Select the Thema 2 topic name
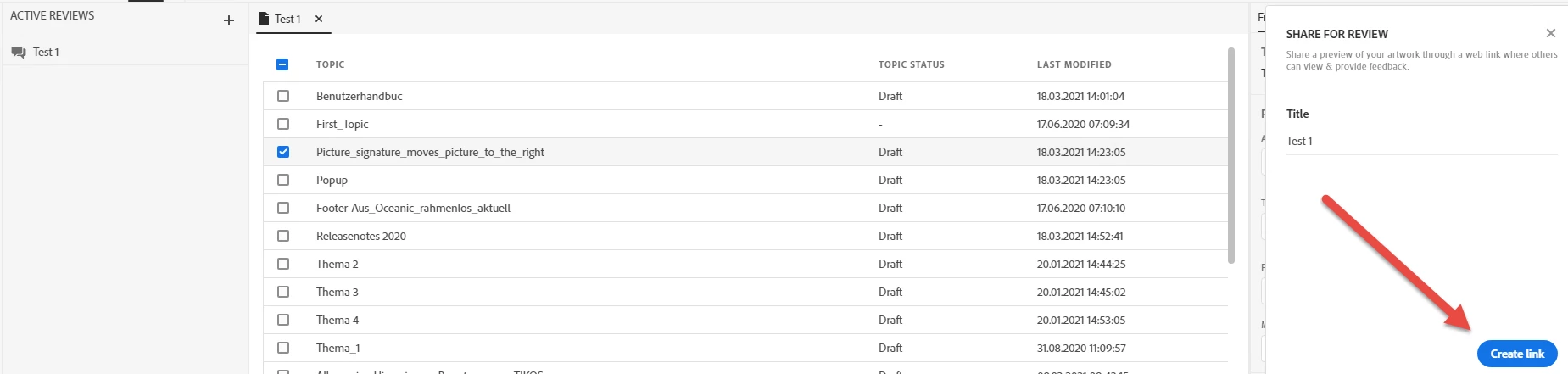Screen dimensions: 1568x374 coord(338,264)
